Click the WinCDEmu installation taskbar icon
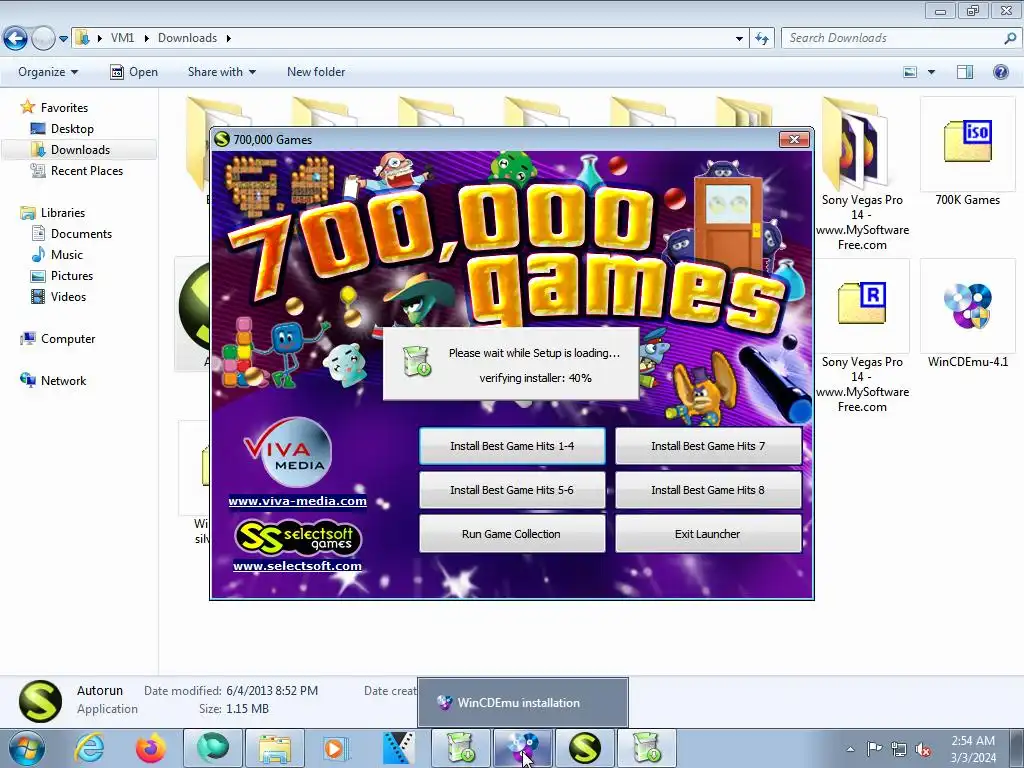This screenshot has width=1024, height=768. pos(522,748)
